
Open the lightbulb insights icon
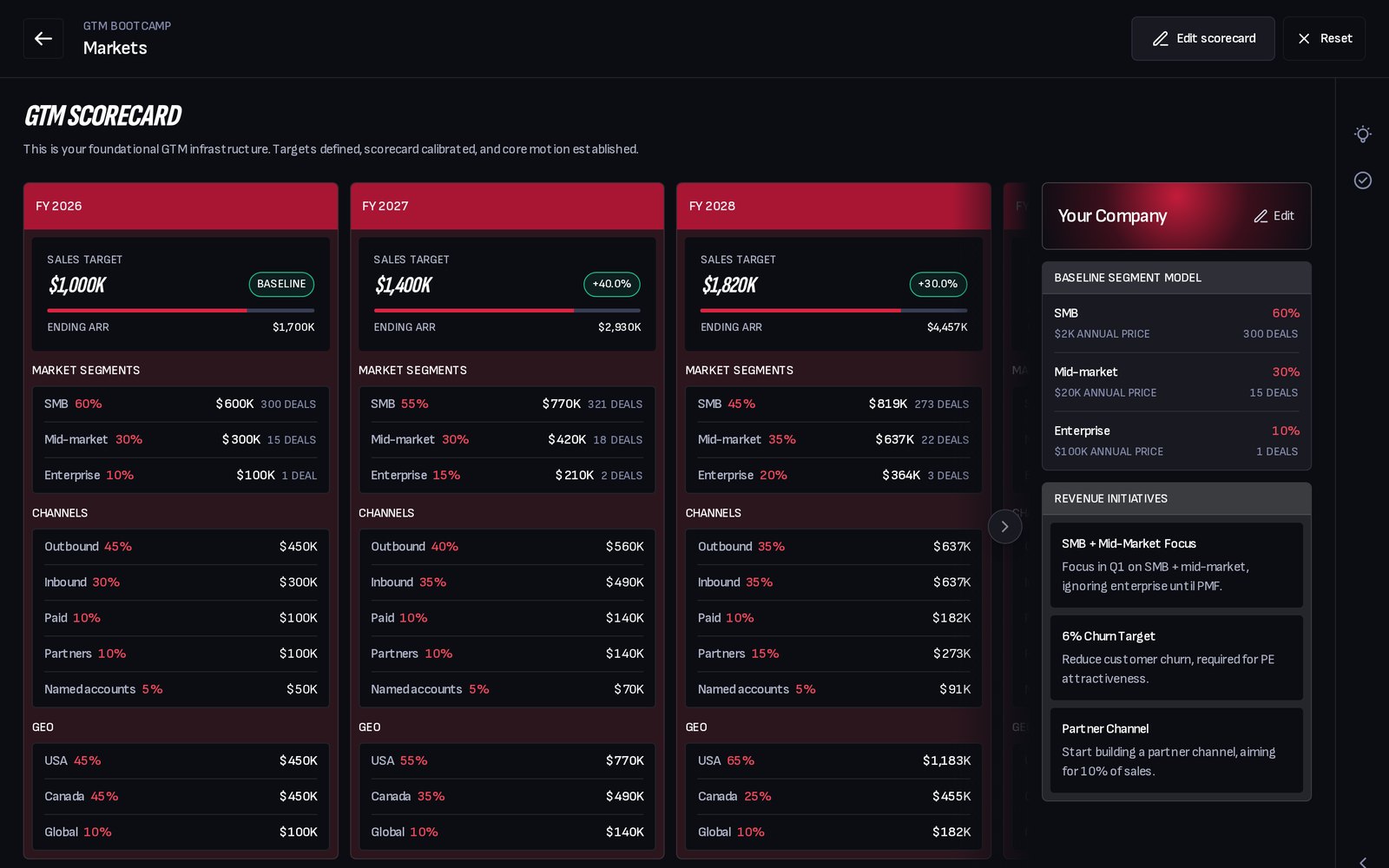(1362, 134)
